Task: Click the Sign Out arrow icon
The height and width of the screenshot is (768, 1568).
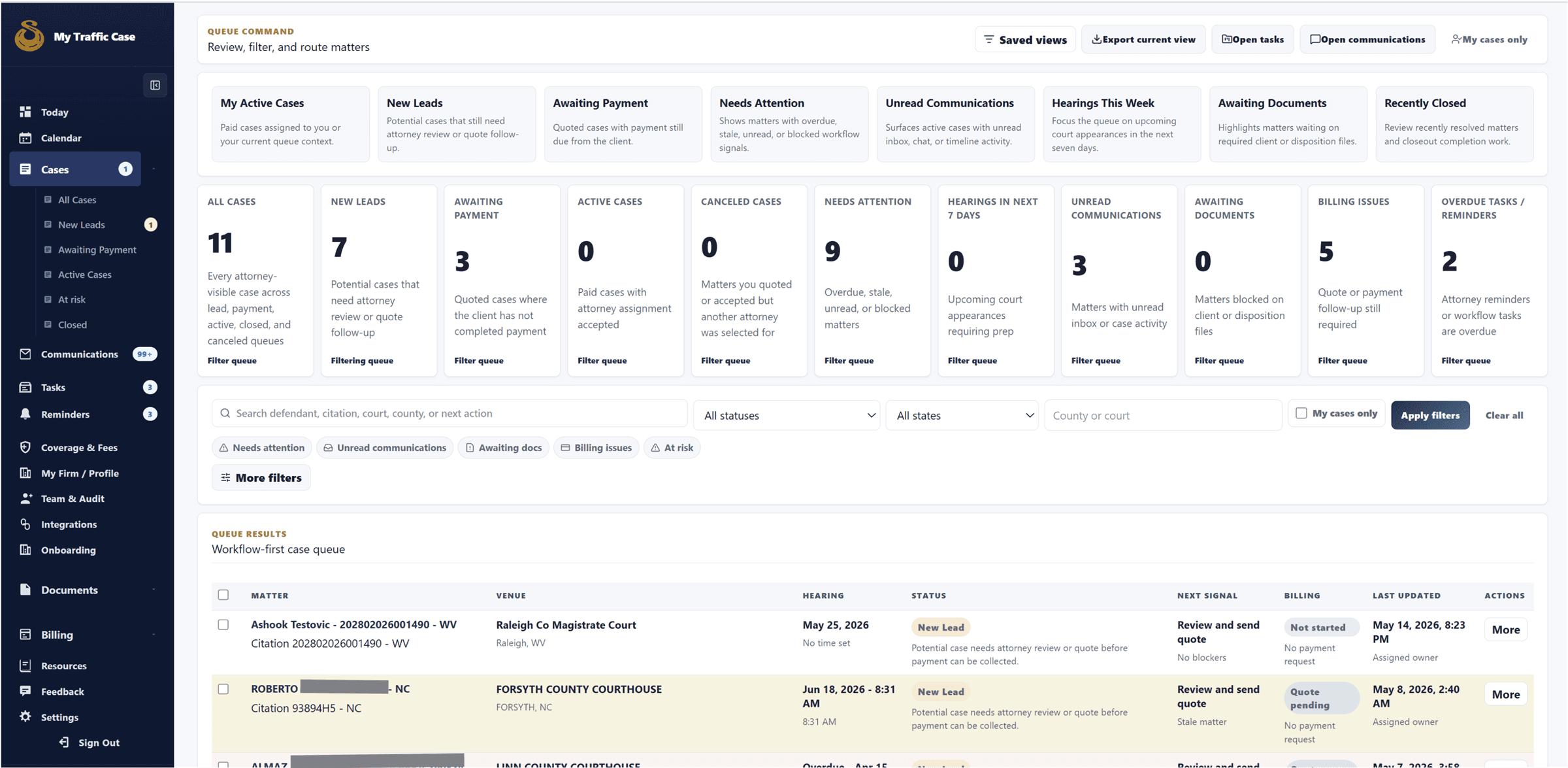Action: 64,743
